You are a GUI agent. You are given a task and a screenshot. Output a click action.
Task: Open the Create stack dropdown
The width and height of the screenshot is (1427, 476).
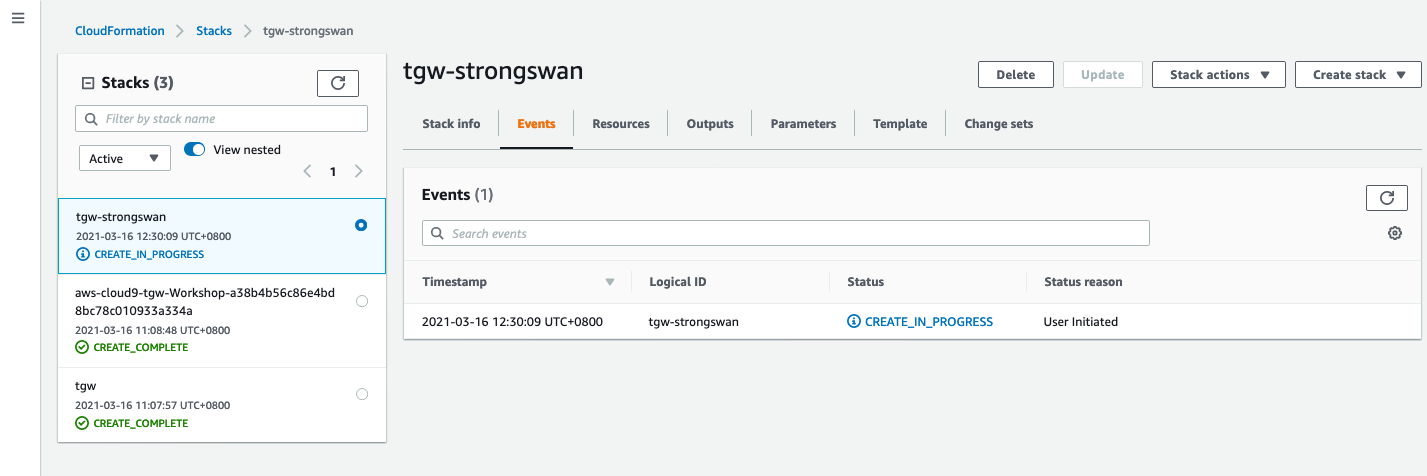(1357, 75)
